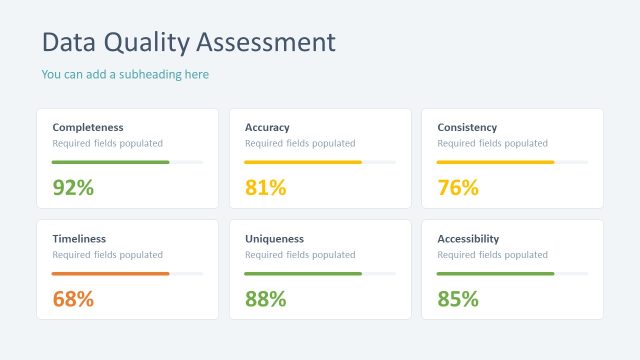
Task: Click the yellow Accuracy progress bar
Action: pos(303,162)
